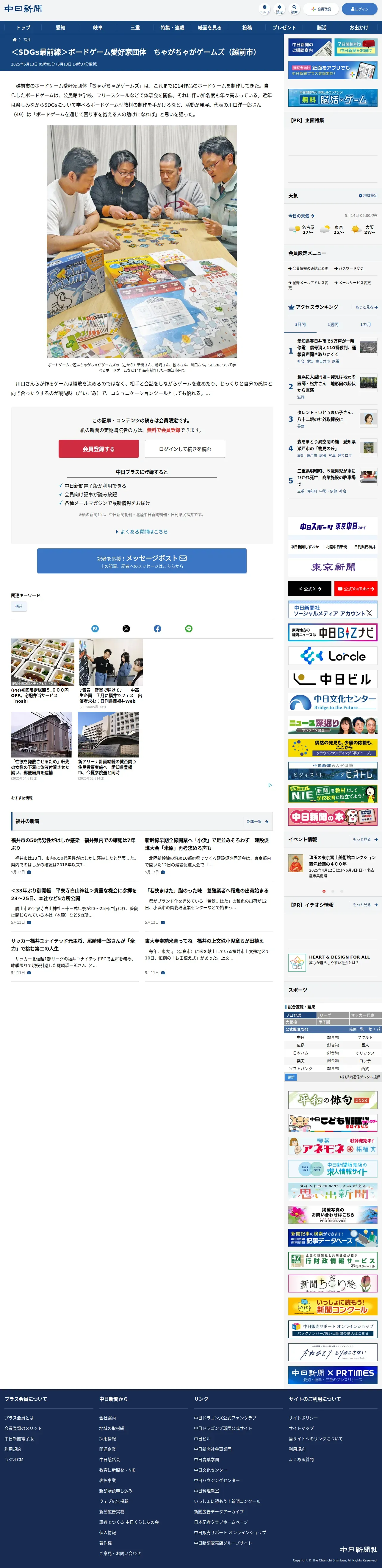Open the board game players article photo
Screen dimensions: 382x1568
[x=142, y=241]
